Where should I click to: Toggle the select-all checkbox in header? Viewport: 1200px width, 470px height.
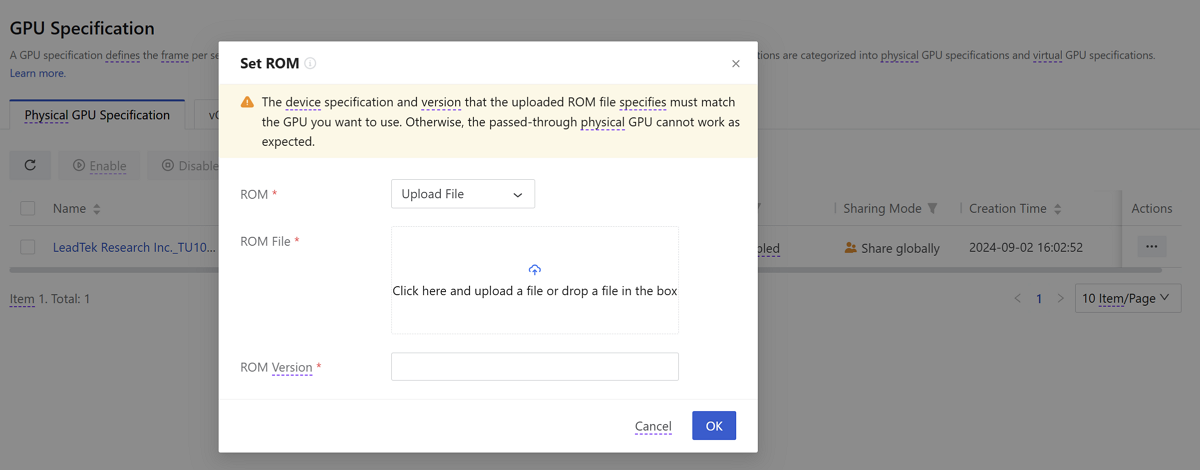(x=28, y=209)
